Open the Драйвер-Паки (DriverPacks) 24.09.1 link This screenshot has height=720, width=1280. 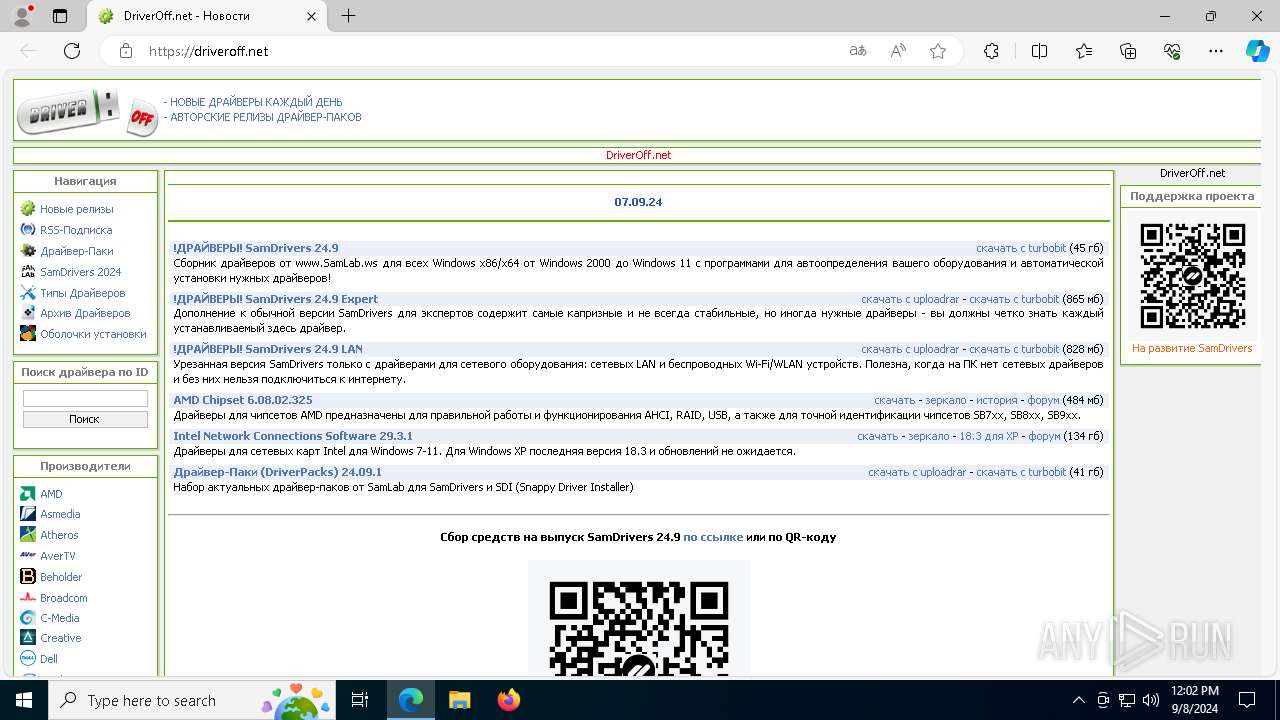pyautogui.click(x=277, y=472)
